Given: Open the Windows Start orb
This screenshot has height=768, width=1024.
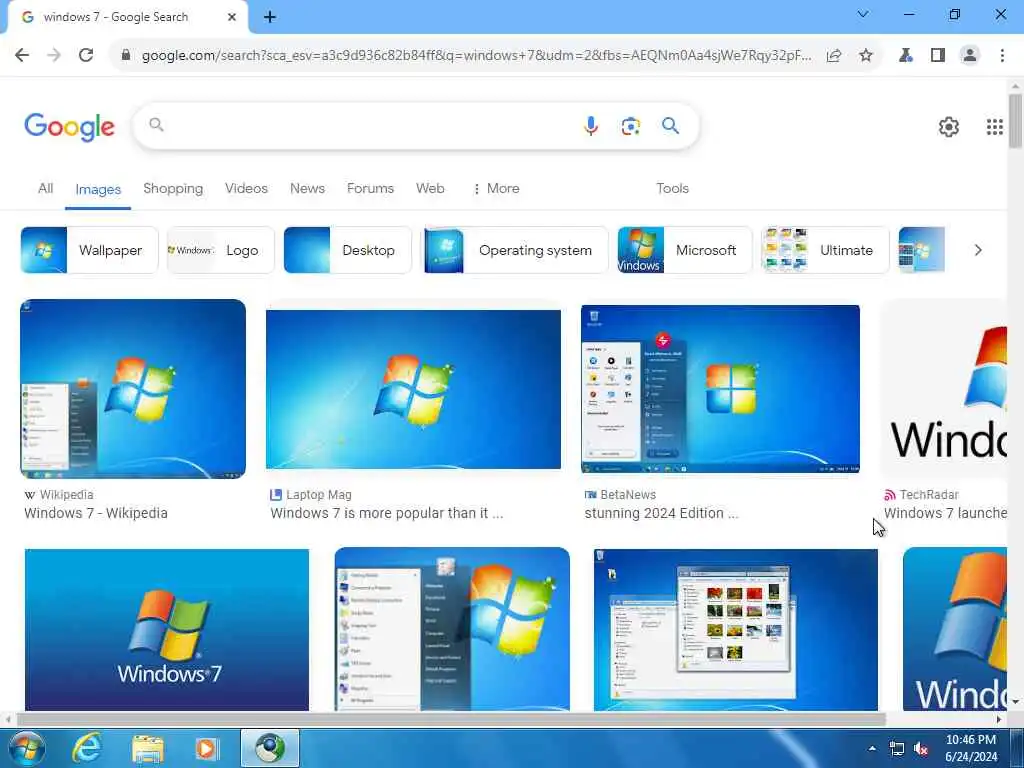Looking at the screenshot, I should pyautogui.click(x=27, y=748).
